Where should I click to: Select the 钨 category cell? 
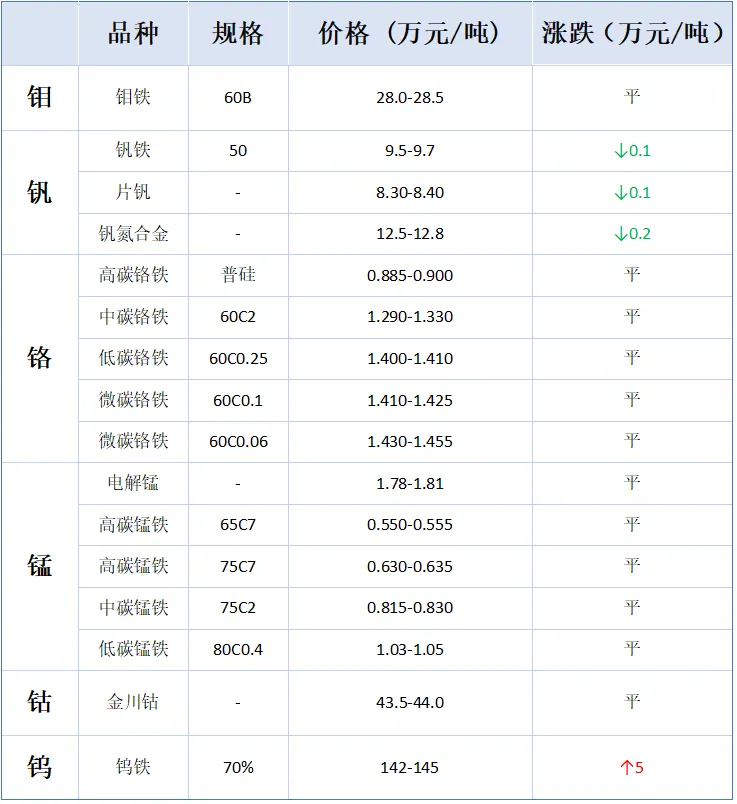click(39, 768)
